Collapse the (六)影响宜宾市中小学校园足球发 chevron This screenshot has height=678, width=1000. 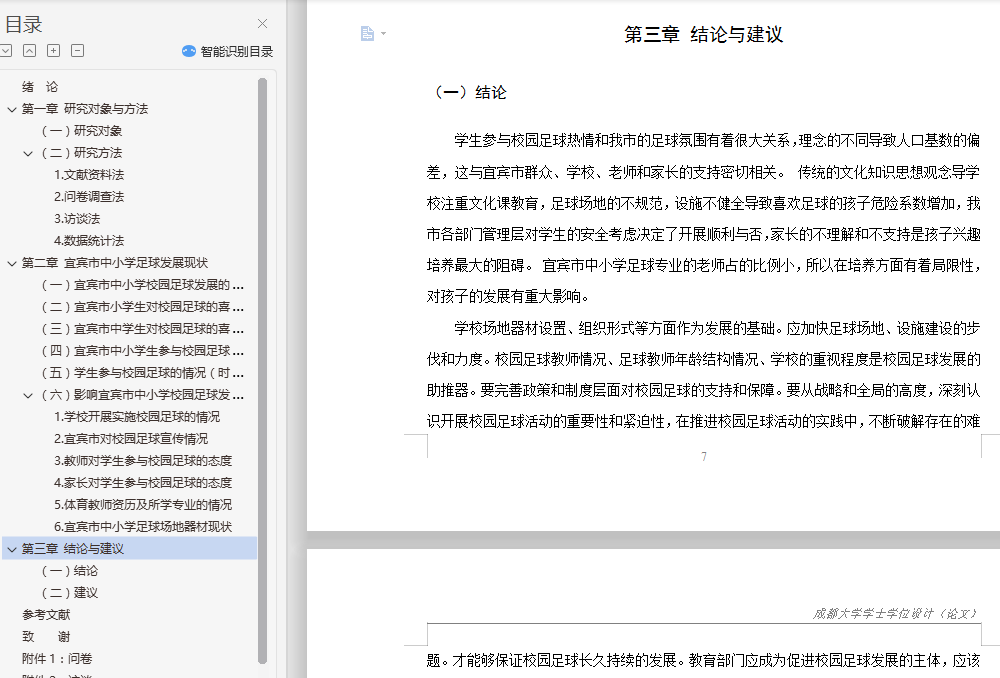28,395
